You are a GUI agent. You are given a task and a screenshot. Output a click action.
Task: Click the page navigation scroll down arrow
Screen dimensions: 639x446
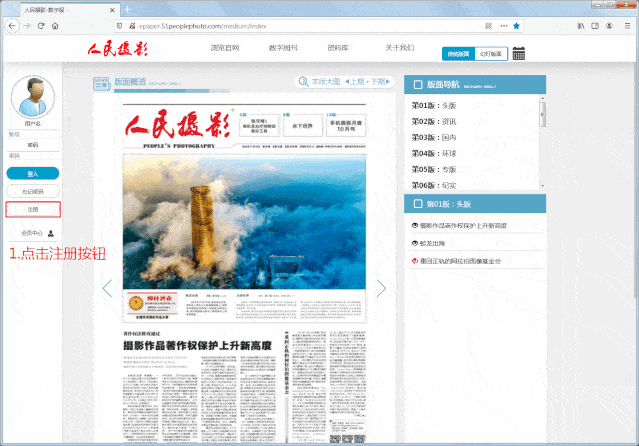click(x=542, y=186)
